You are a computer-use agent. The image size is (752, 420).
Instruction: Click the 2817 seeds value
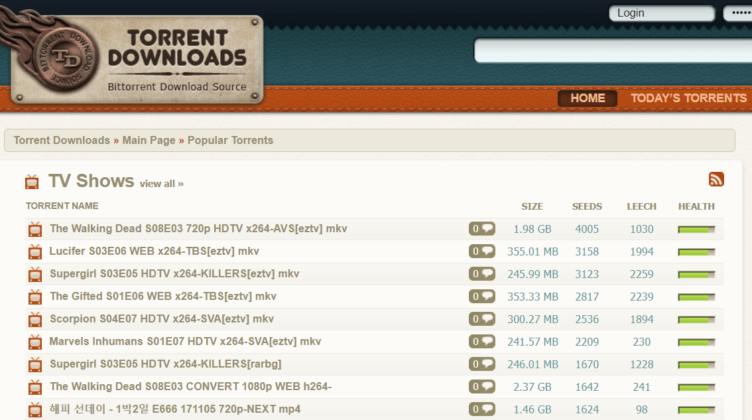tap(587, 297)
